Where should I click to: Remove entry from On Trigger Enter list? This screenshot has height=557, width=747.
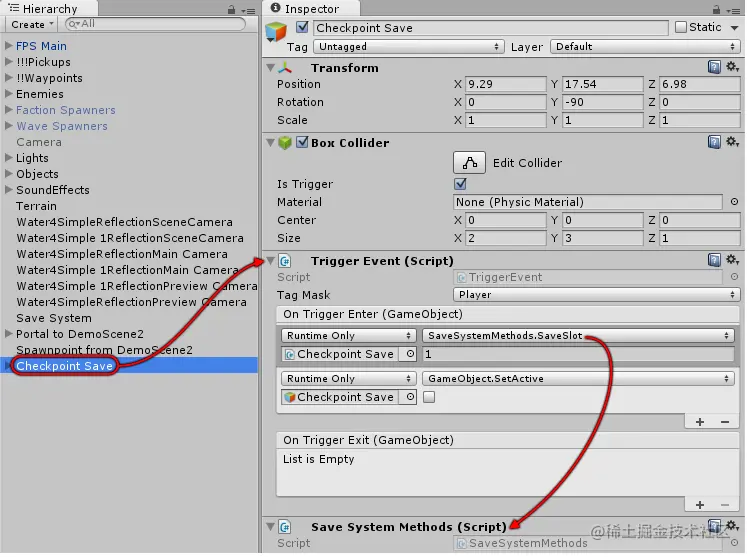(x=725, y=422)
